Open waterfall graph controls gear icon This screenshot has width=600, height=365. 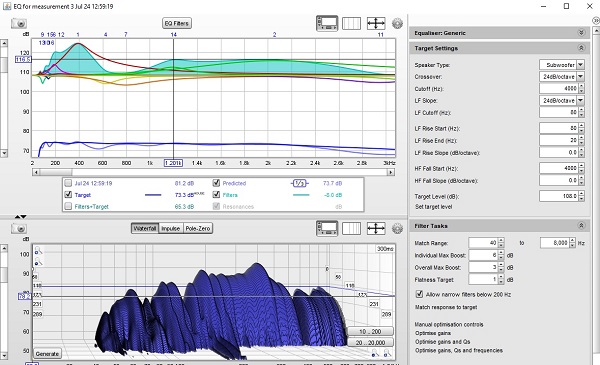[x=397, y=228]
